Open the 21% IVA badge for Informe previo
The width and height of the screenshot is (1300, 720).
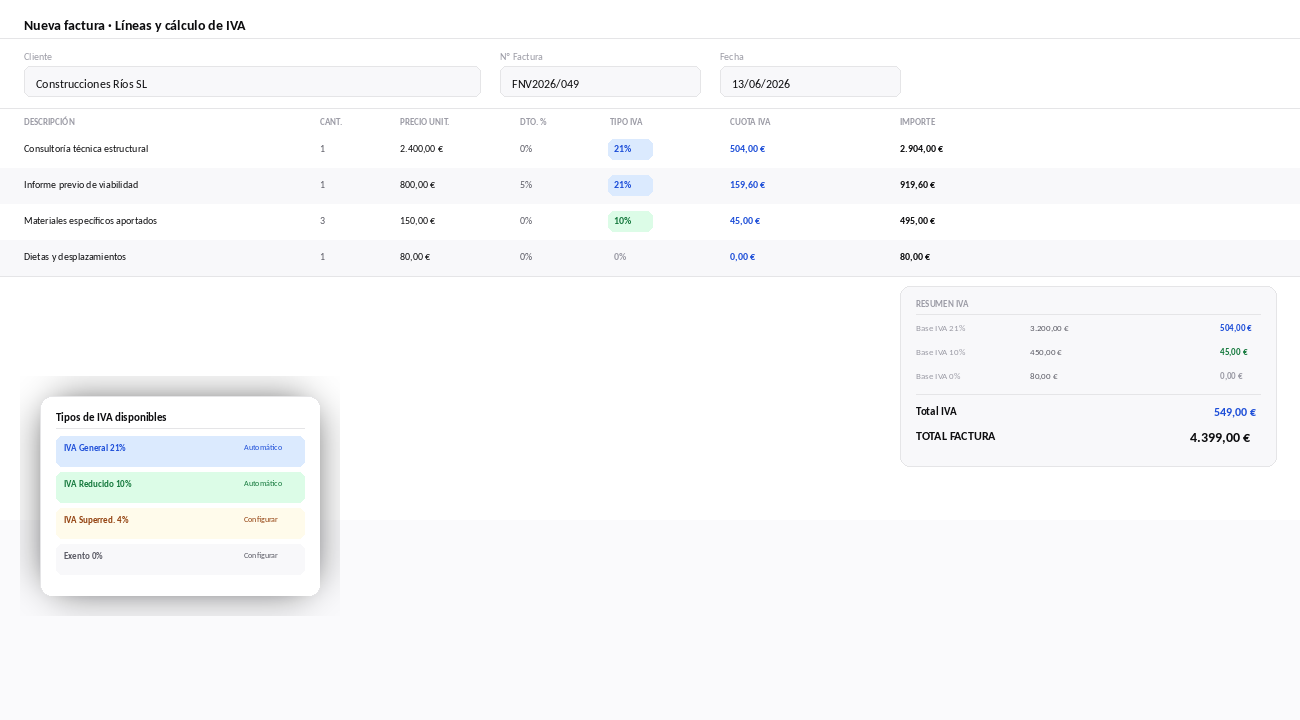point(630,185)
